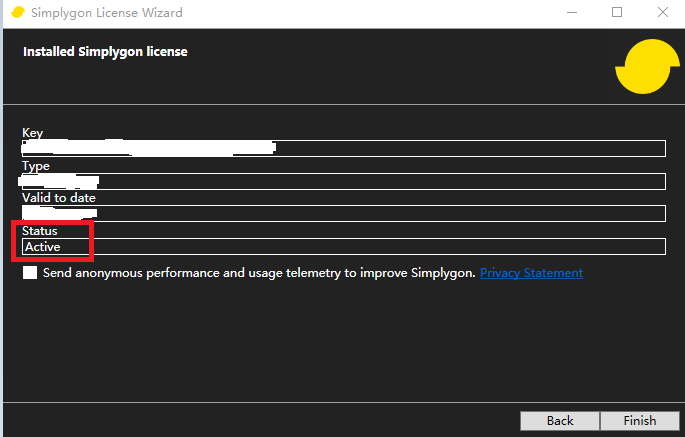Minimize the License Wizard window
The height and width of the screenshot is (437, 685).
pyautogui.click(x=571, y=13)
